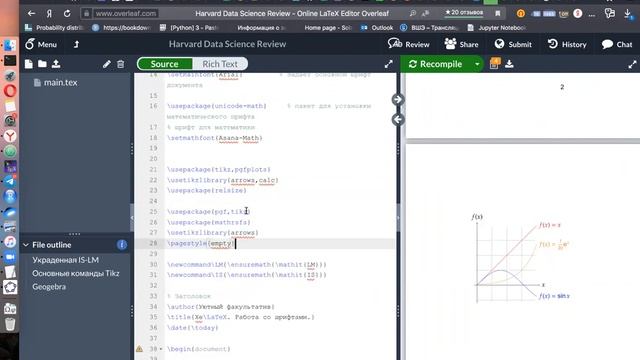Open the [Python] 3 bookmark
This screenshot has height=360, width=640.
coord(189,28)
